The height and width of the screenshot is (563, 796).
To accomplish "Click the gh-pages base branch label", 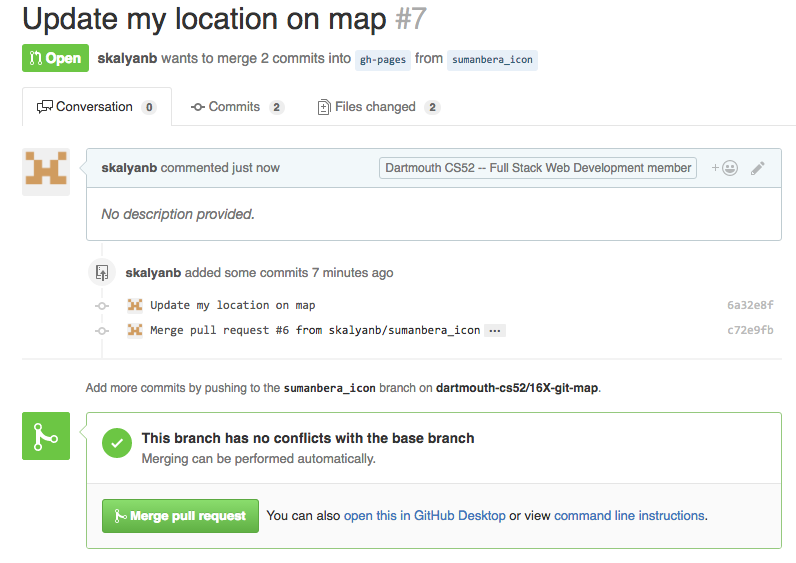I will (x=383, y=60).
